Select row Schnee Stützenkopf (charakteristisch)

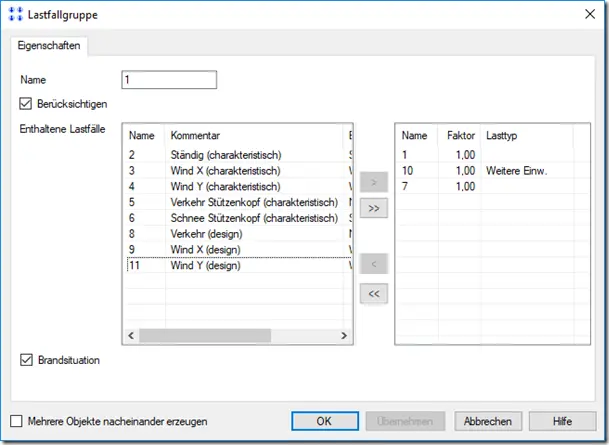coord(238,218)
